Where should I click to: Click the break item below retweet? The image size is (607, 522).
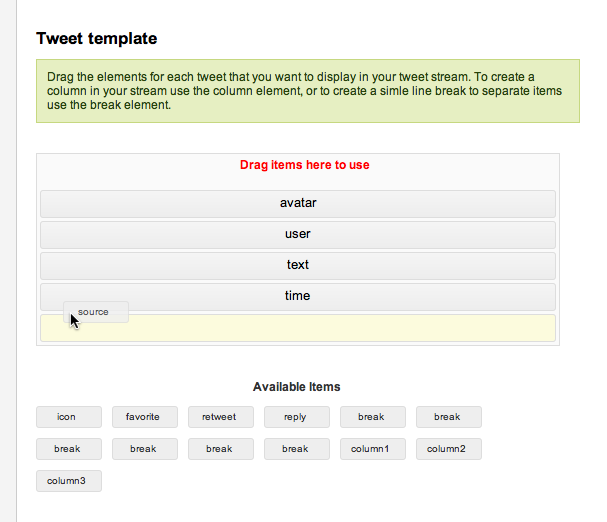(221, 449)
